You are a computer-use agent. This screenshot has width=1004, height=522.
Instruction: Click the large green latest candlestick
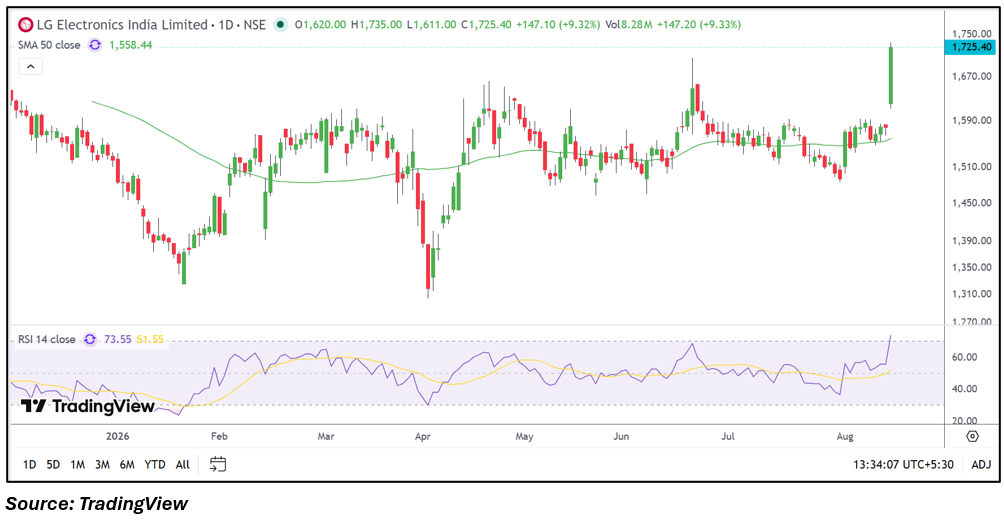[891, 76]
